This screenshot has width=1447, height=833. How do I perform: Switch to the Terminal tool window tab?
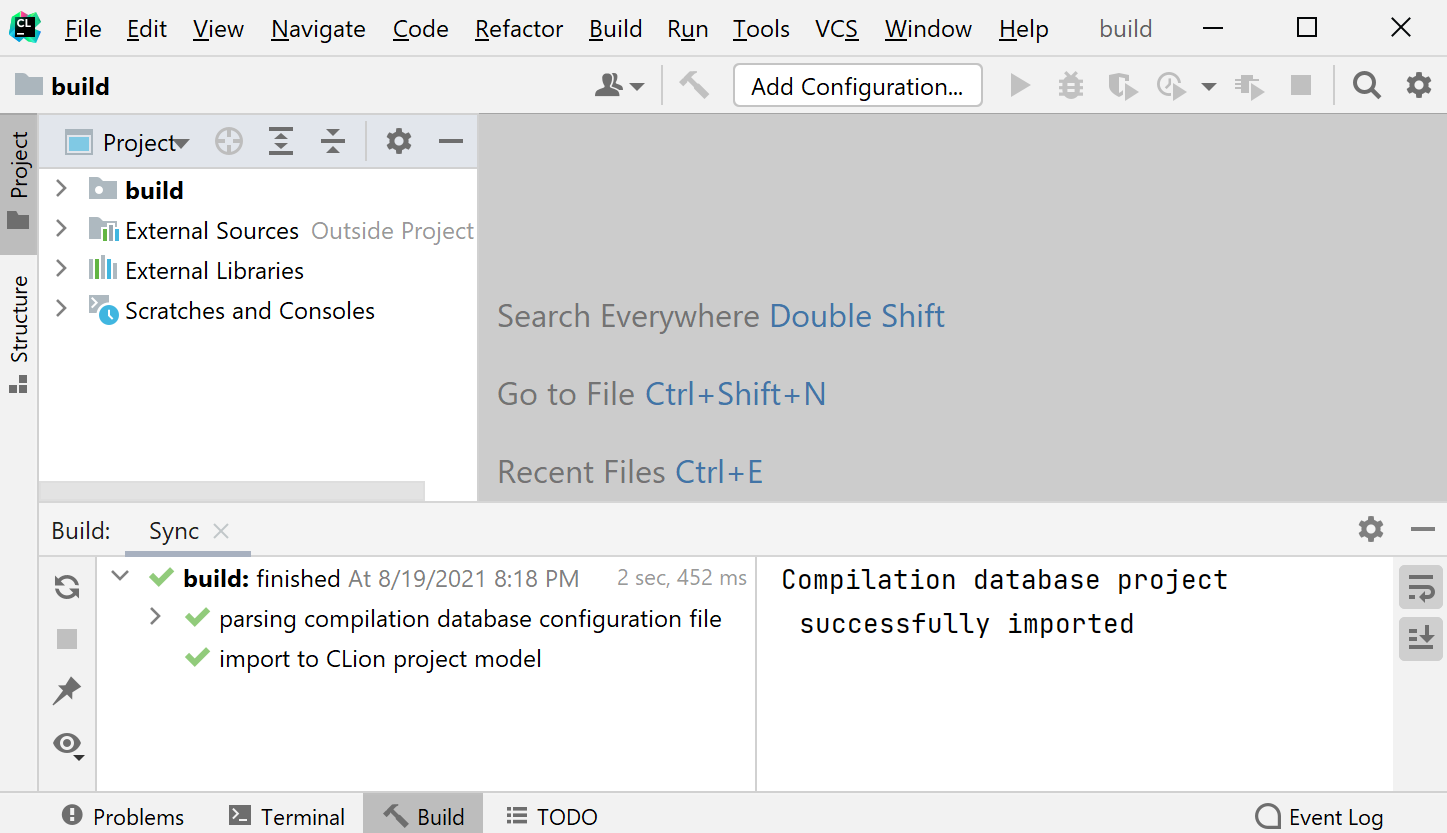click(287, 816)
